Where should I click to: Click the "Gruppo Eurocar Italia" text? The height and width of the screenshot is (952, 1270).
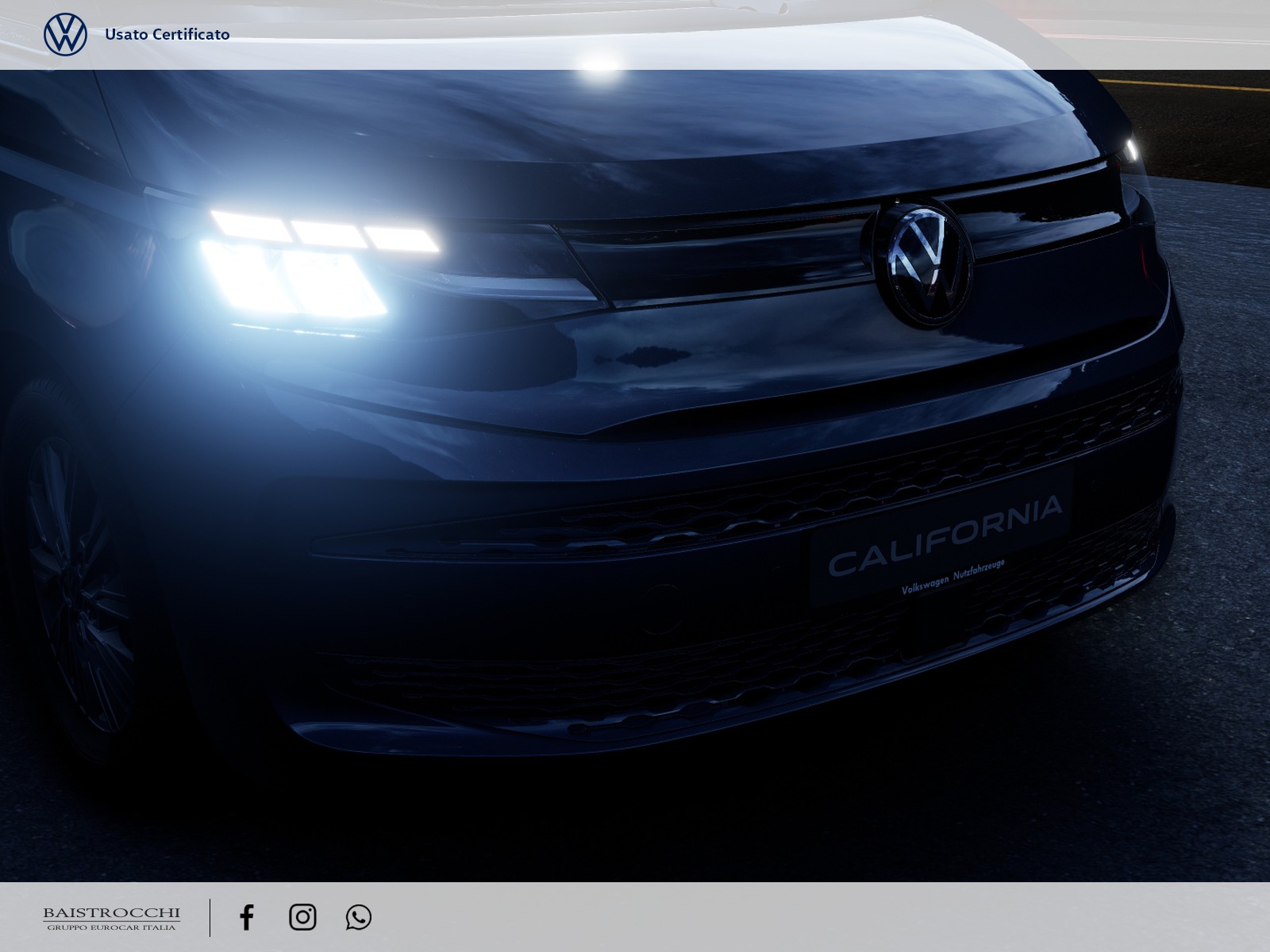pyautogui.click(x=111, y=927)
